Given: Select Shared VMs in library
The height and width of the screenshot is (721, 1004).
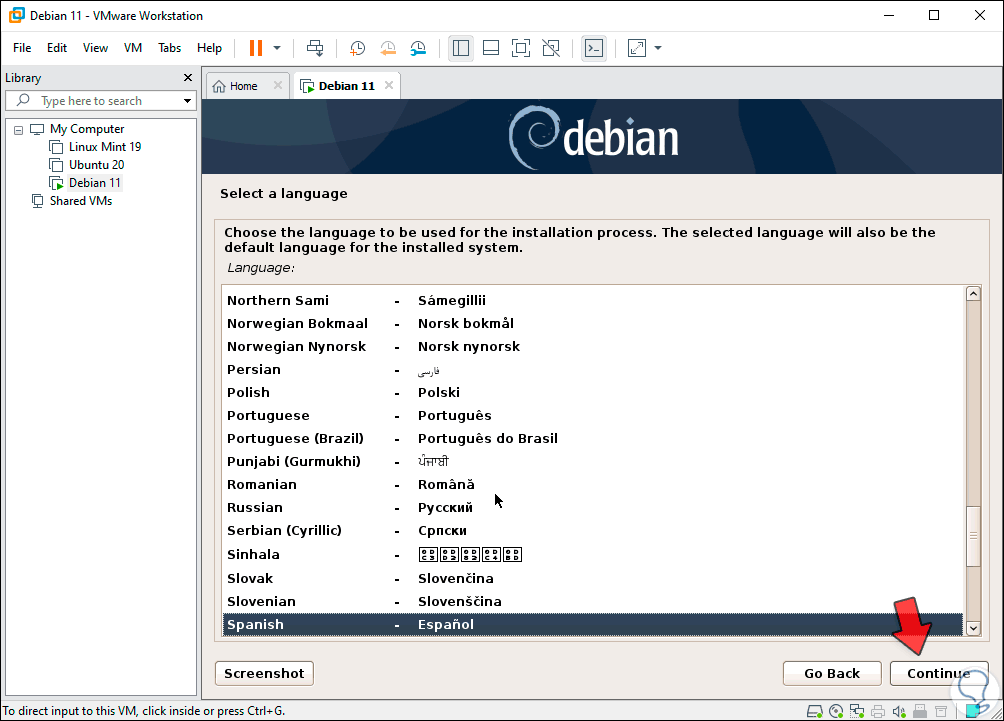Looking at the screenshot, I should (x=81, y=200).
